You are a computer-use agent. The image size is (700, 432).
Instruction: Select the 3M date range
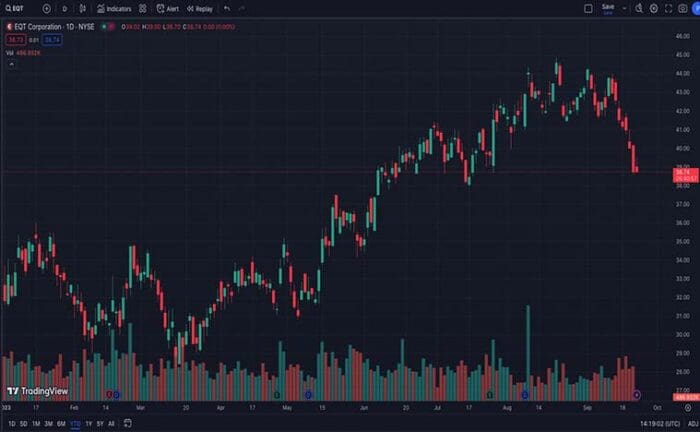pos(48,424)
